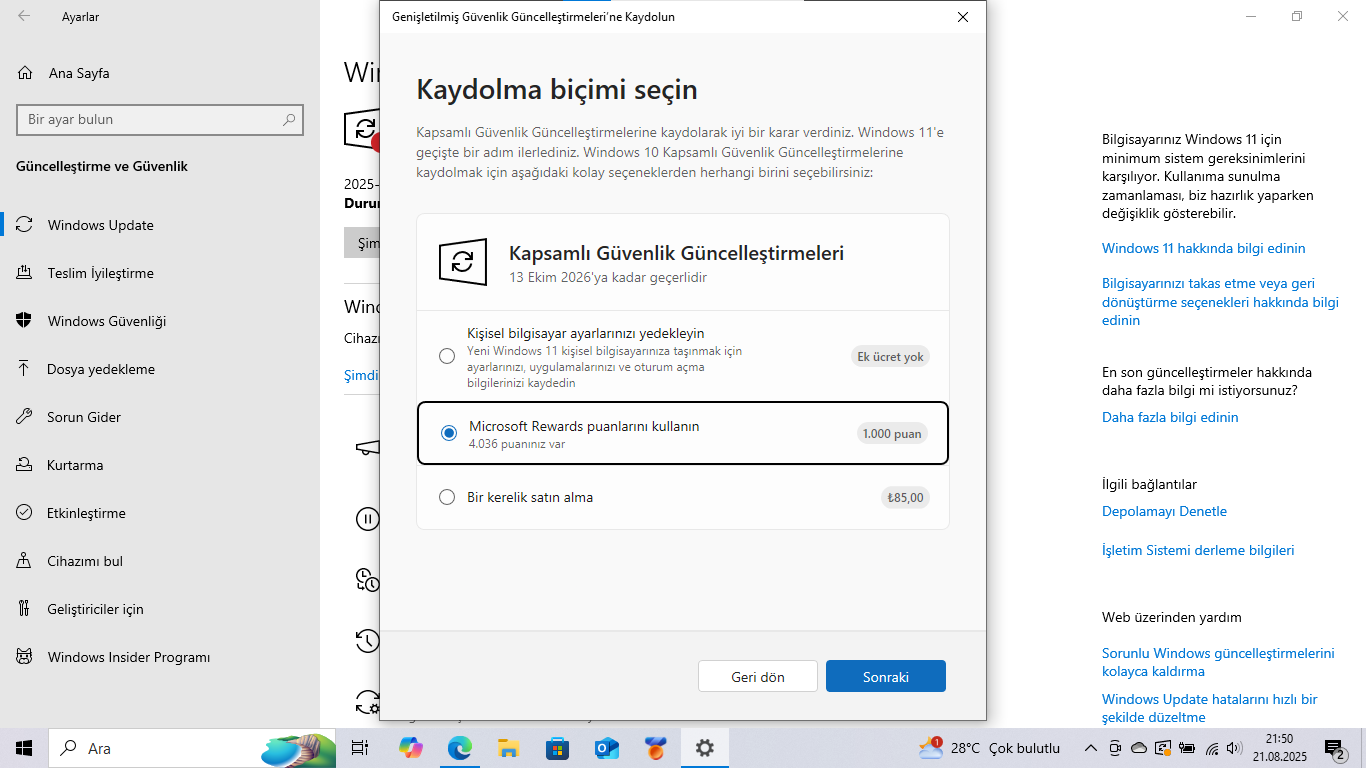Click the back arrow in Ayarlar window
Screen dimensions: 1366x768
point(24,17)
